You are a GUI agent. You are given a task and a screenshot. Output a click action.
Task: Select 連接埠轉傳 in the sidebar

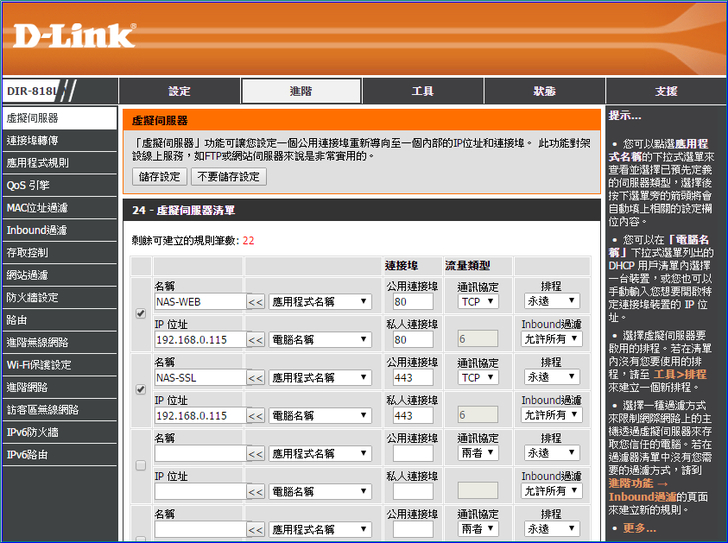(32, 140)
